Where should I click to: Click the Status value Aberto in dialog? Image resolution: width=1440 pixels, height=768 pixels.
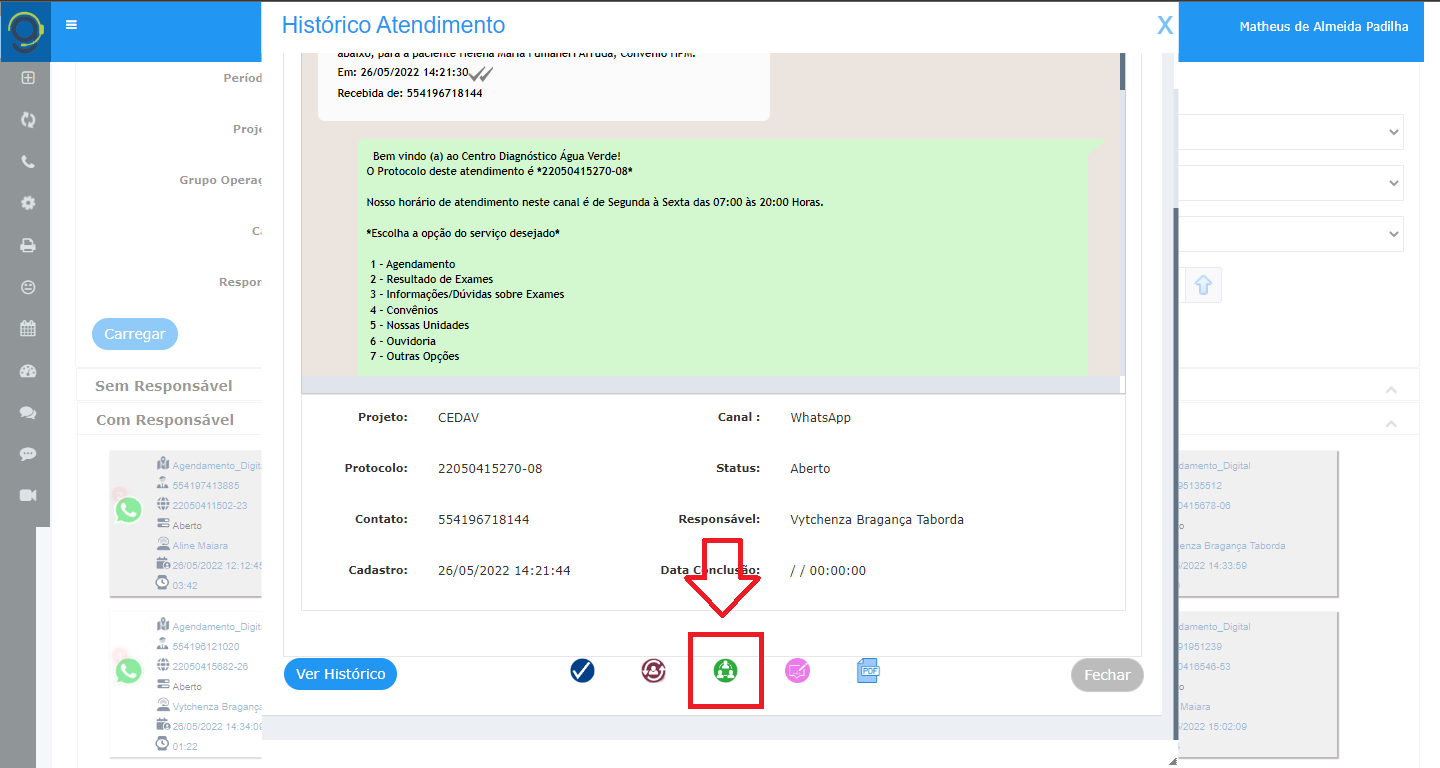[x=810, y=468]
